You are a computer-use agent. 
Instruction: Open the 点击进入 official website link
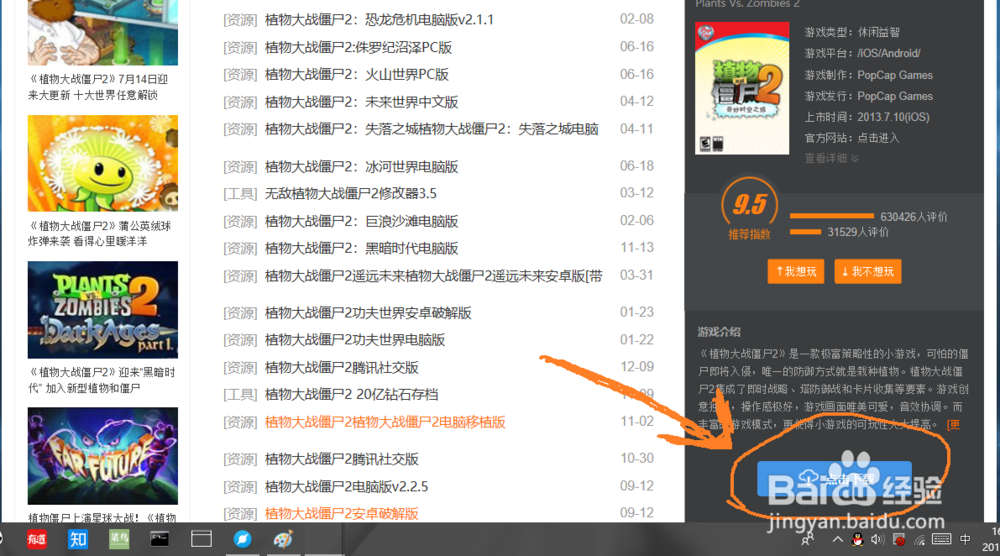(x=878, y=138)
